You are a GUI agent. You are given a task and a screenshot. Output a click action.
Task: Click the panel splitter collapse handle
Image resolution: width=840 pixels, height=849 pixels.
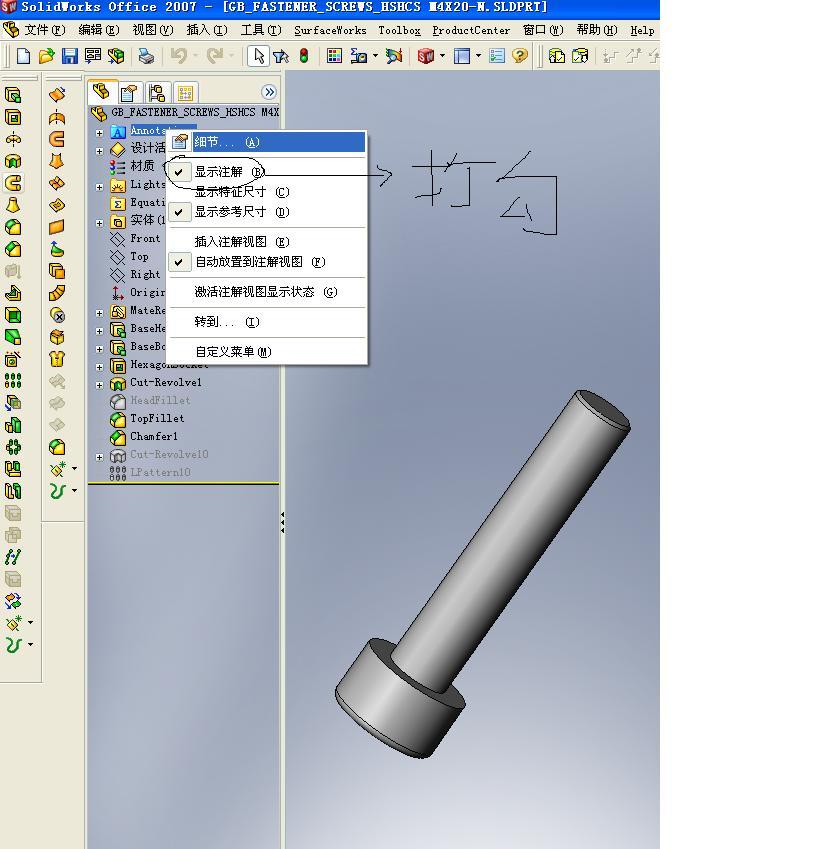click(x=282, y=523)
